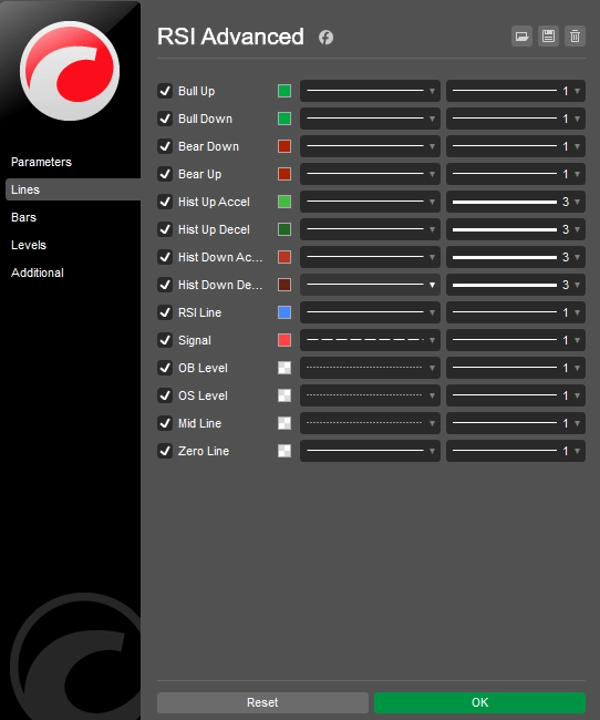600x720 pixels.
Task: Change the Bull Up color swatch
Action: pos(284,91)
